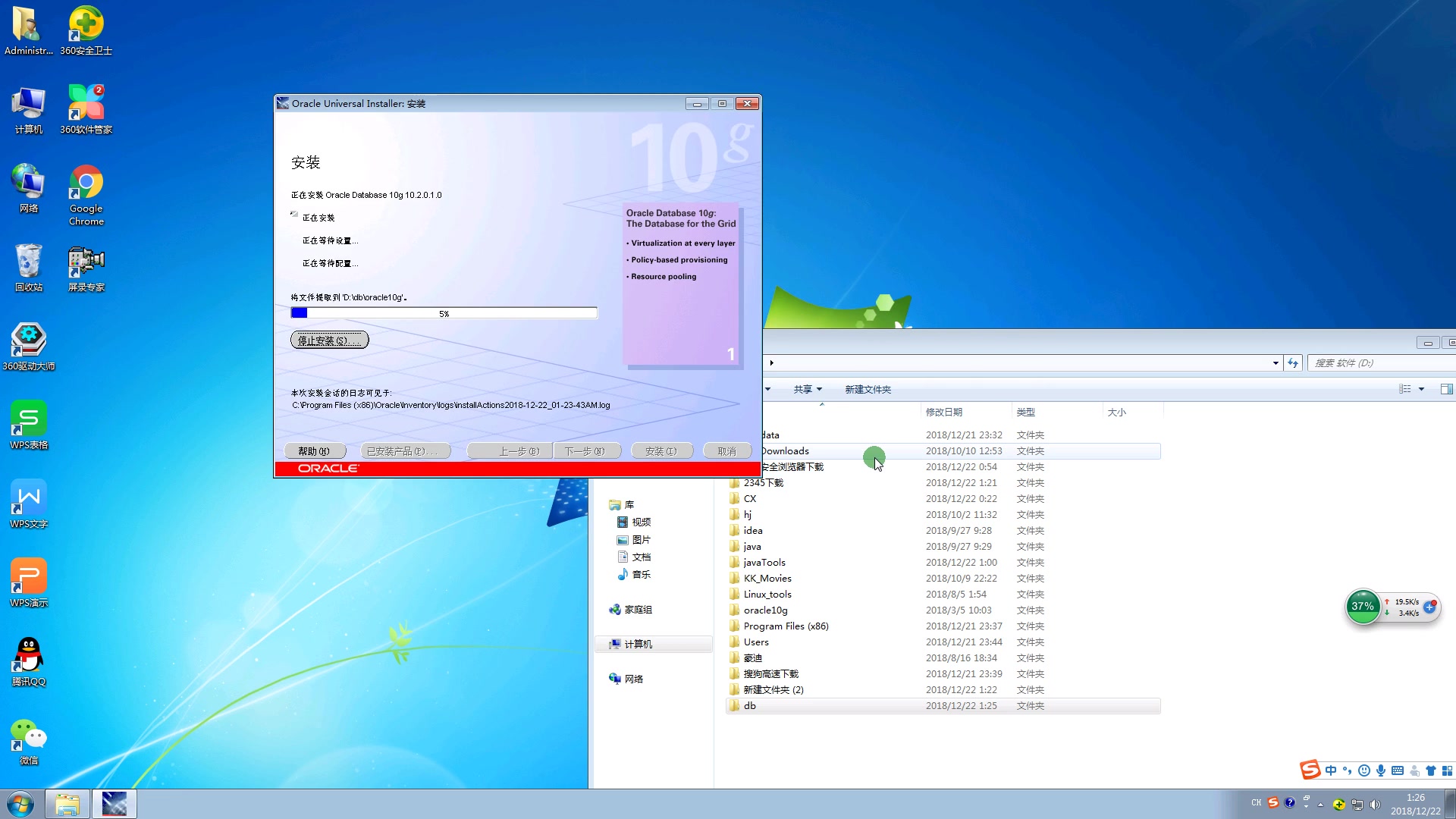Click 取消 button in Oracle installer
Viewport: 1456px width, 819px height.
point(727,451)
